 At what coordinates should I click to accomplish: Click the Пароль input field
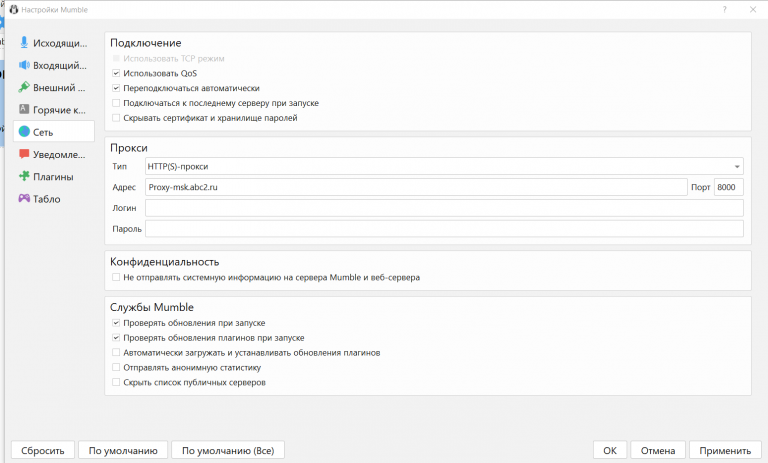pyautogui.click(x=444, y=229)
